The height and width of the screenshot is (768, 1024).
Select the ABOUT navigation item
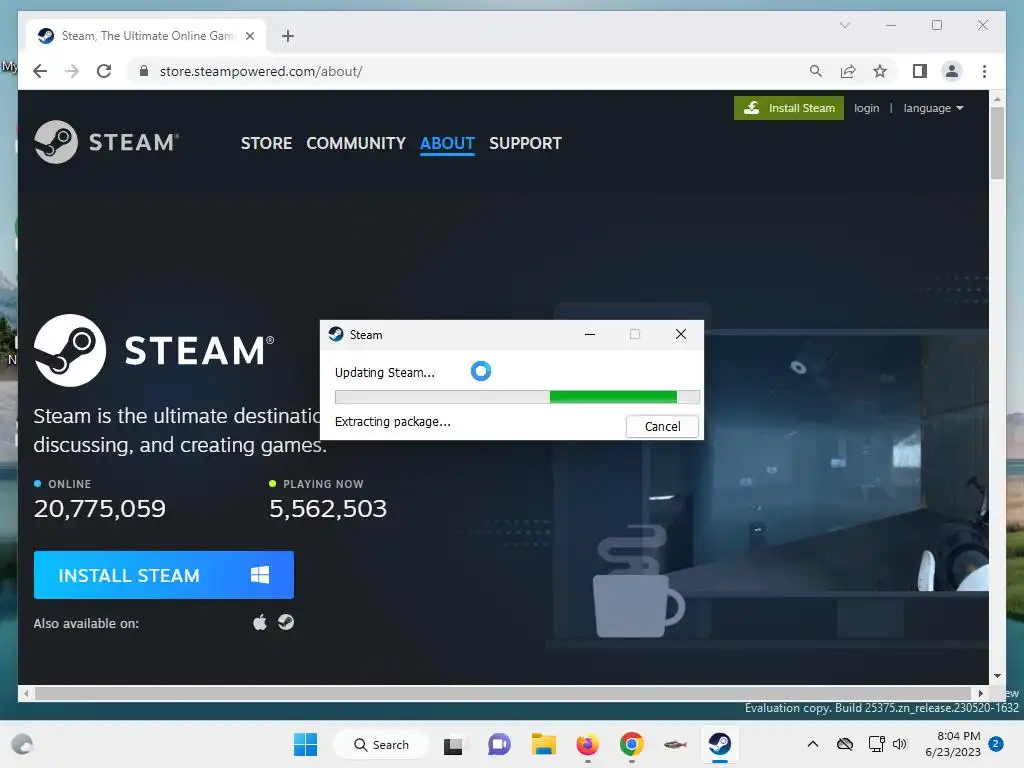pyautogui.click(x=447, y=143)
